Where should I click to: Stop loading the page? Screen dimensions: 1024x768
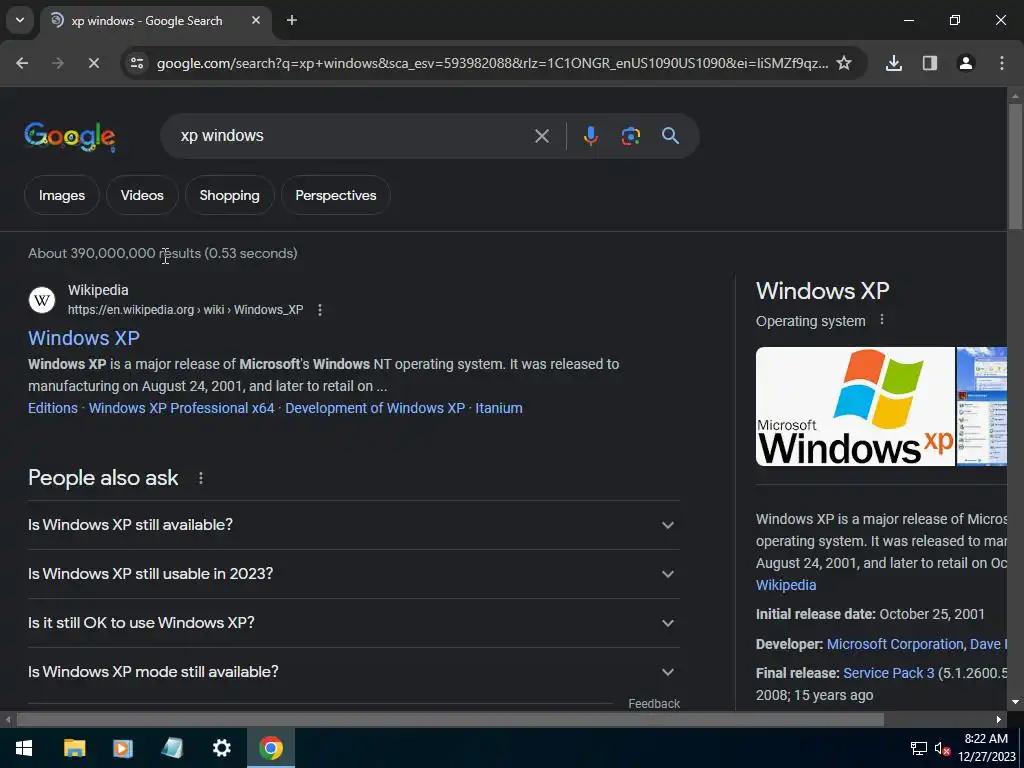93,63
